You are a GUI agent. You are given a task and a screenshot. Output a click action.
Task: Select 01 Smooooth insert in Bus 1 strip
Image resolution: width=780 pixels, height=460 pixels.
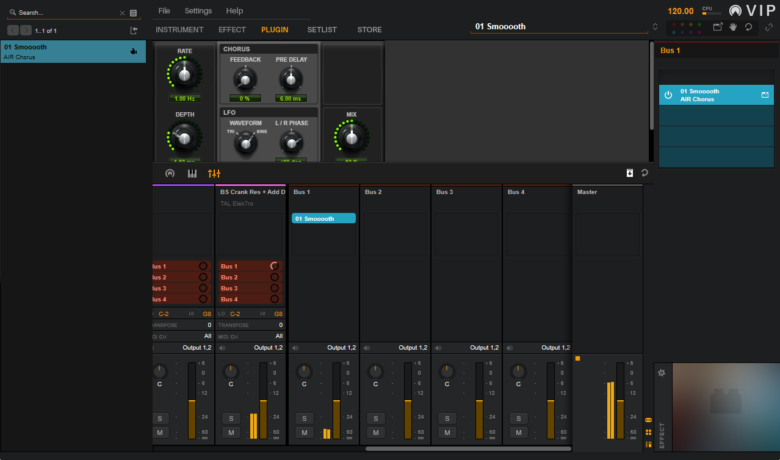[323, 218]
